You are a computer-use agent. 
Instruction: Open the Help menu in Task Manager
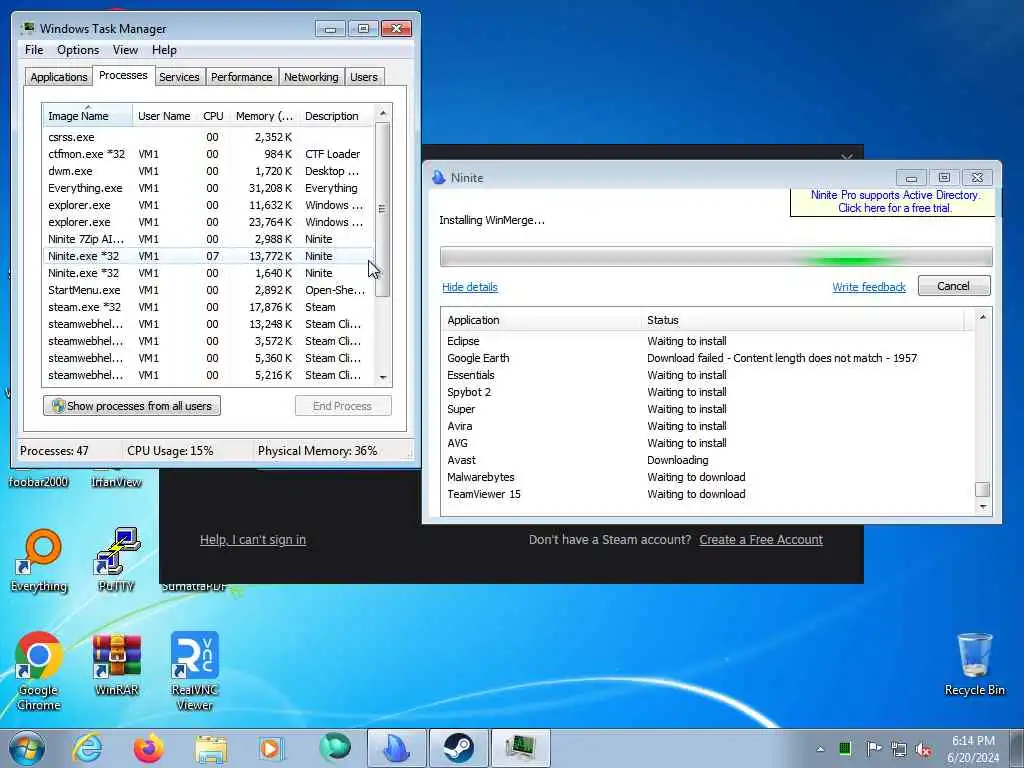(x=164, y=50)
